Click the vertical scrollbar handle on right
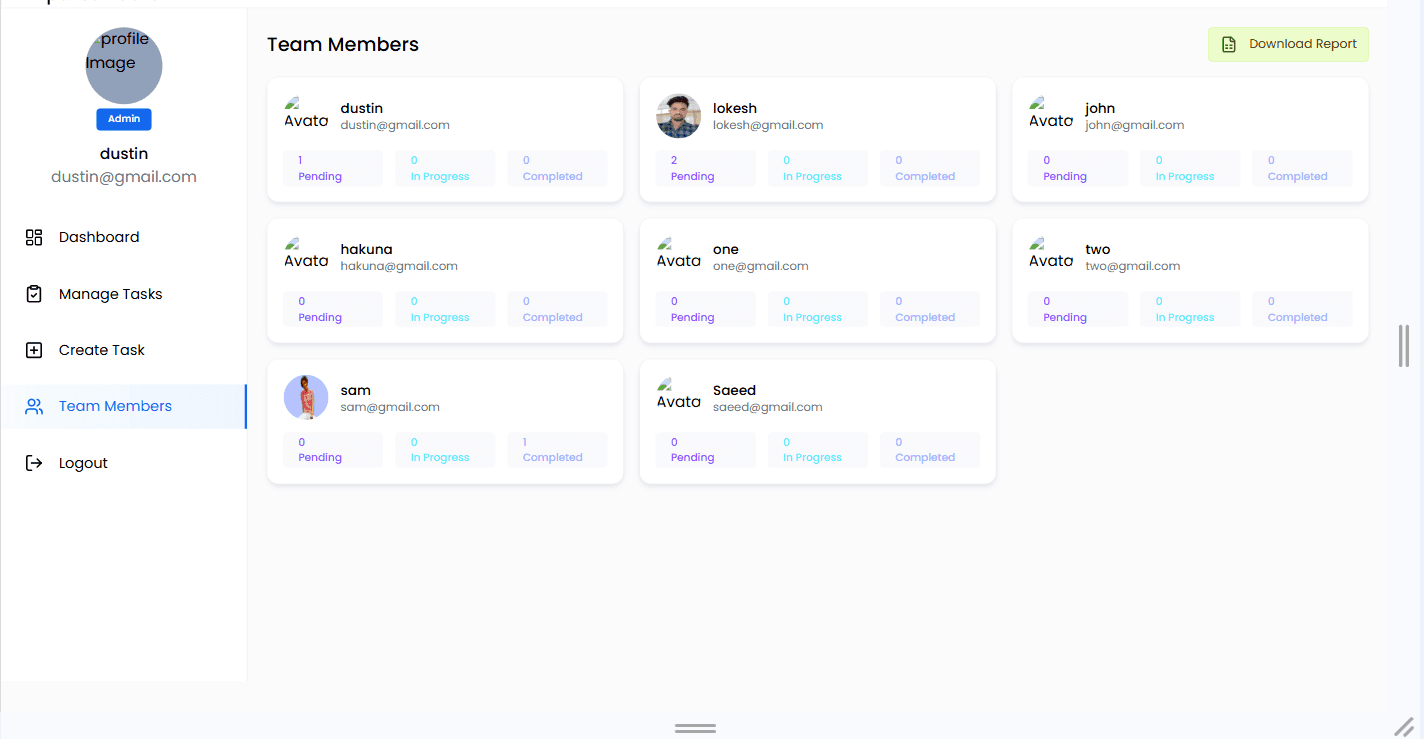Viewport: 1424px width, 739px height. (1404, 346)
